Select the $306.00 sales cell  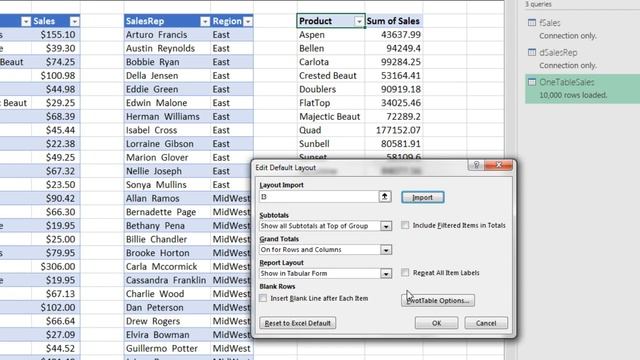click(x=56, y=267)
